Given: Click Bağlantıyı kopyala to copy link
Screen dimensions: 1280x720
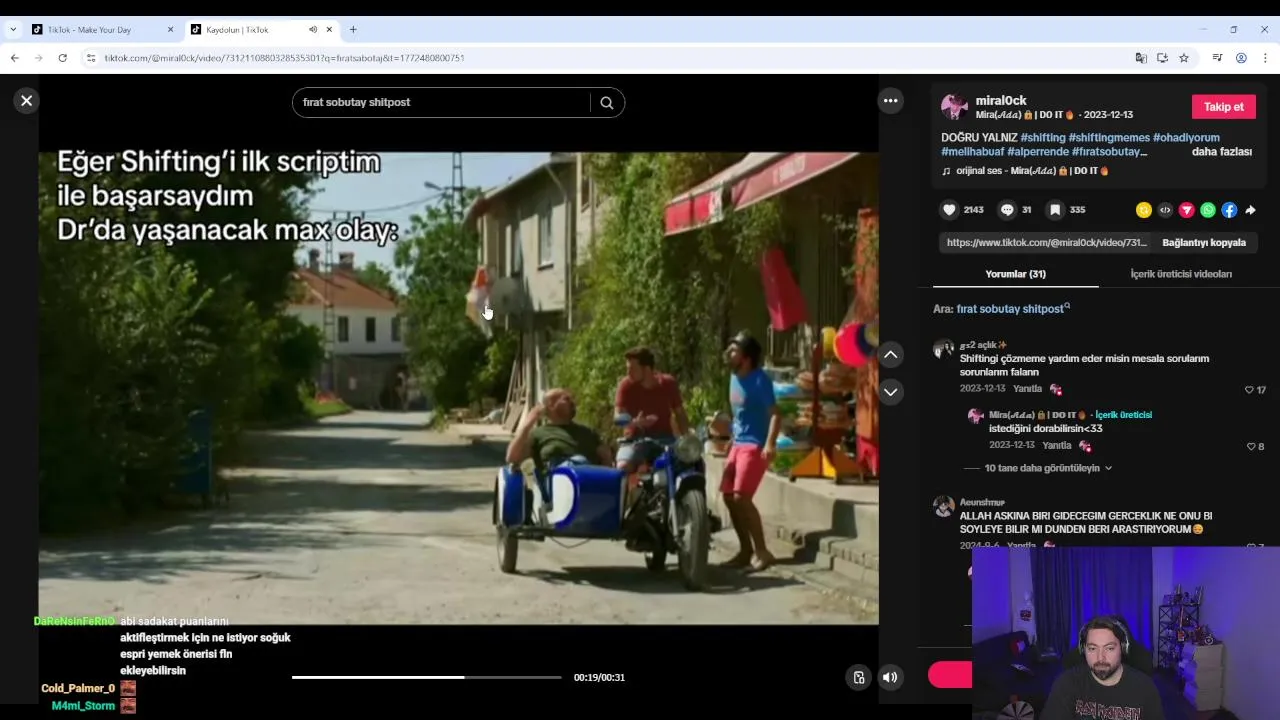Looking at the screenshot, I should click(x=1204, y=242).
